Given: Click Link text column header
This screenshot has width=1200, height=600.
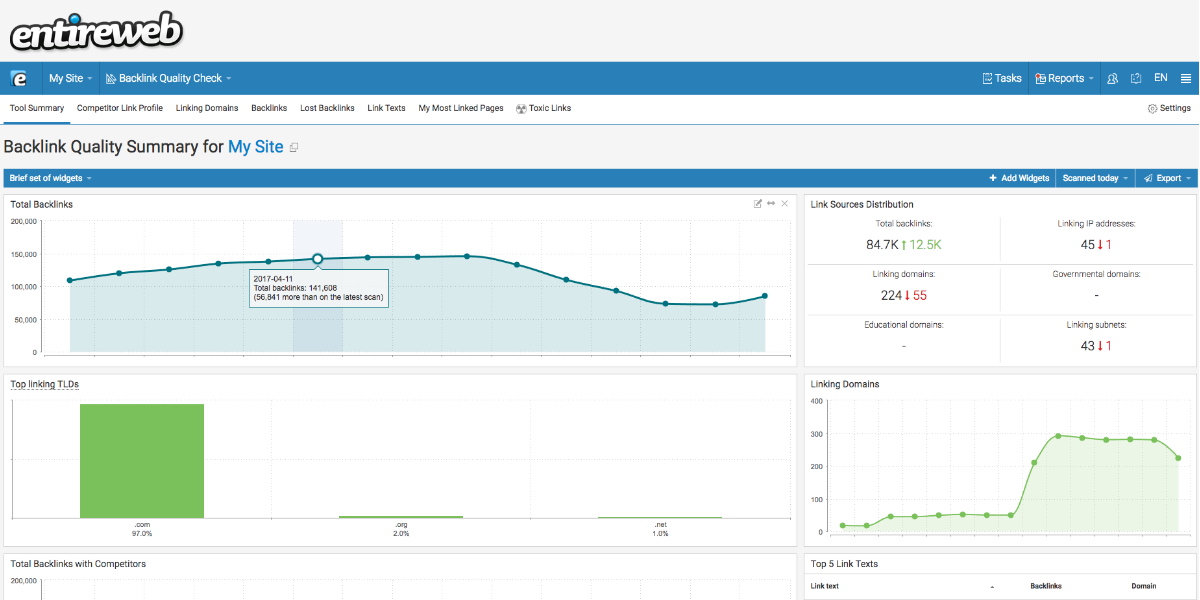Looking at the screenshot, I should pyautogui.click(x=825, y=586).
